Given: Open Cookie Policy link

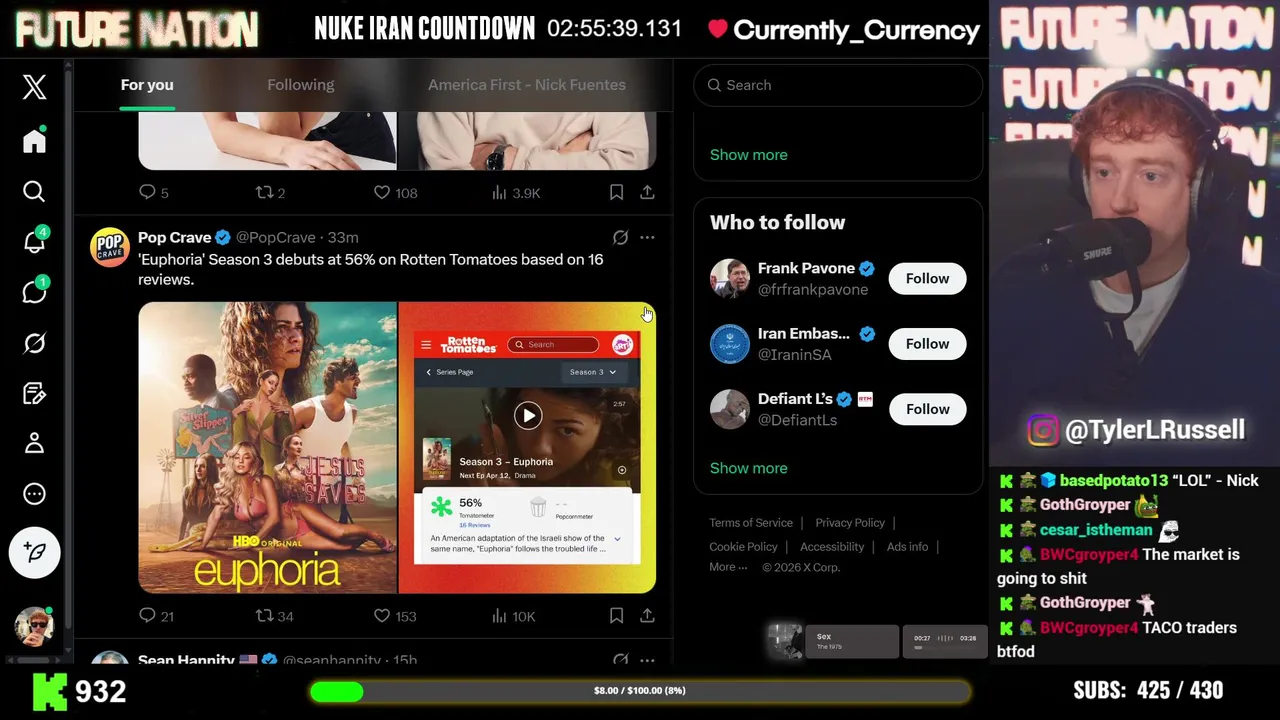Looking at the screenshot, I should 743,547.
